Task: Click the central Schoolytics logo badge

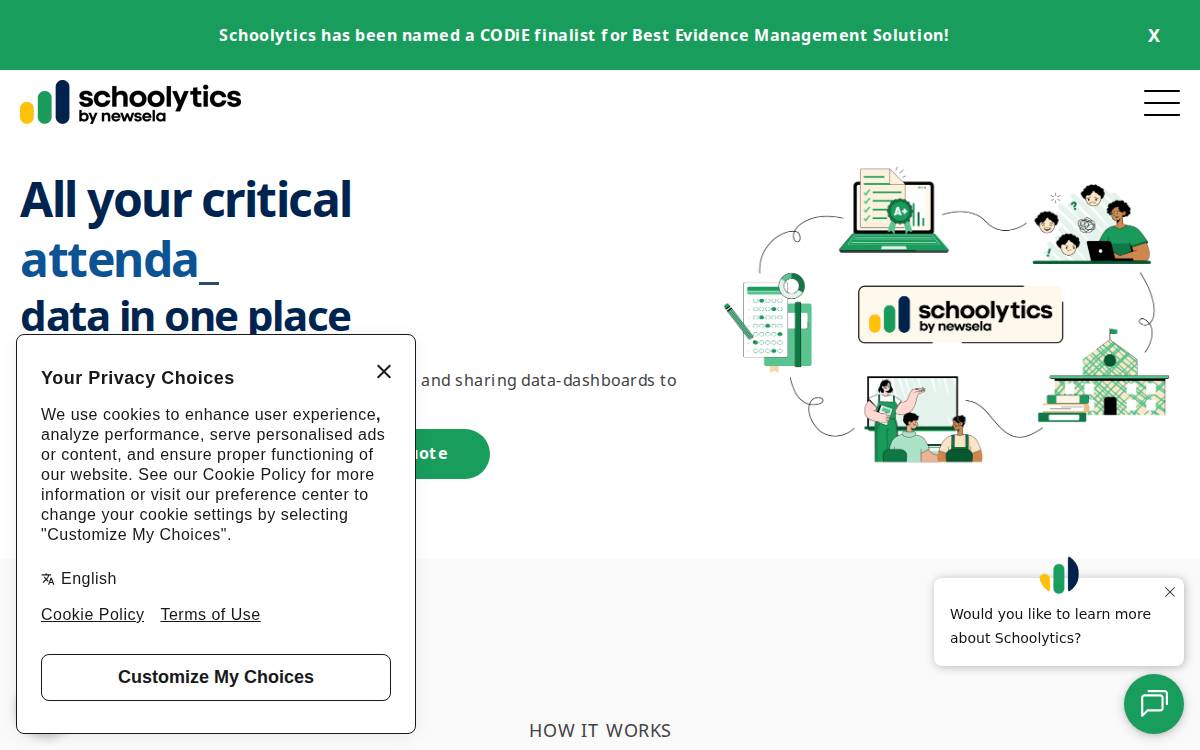Action: pyautogui.click(x=960, y=314)
